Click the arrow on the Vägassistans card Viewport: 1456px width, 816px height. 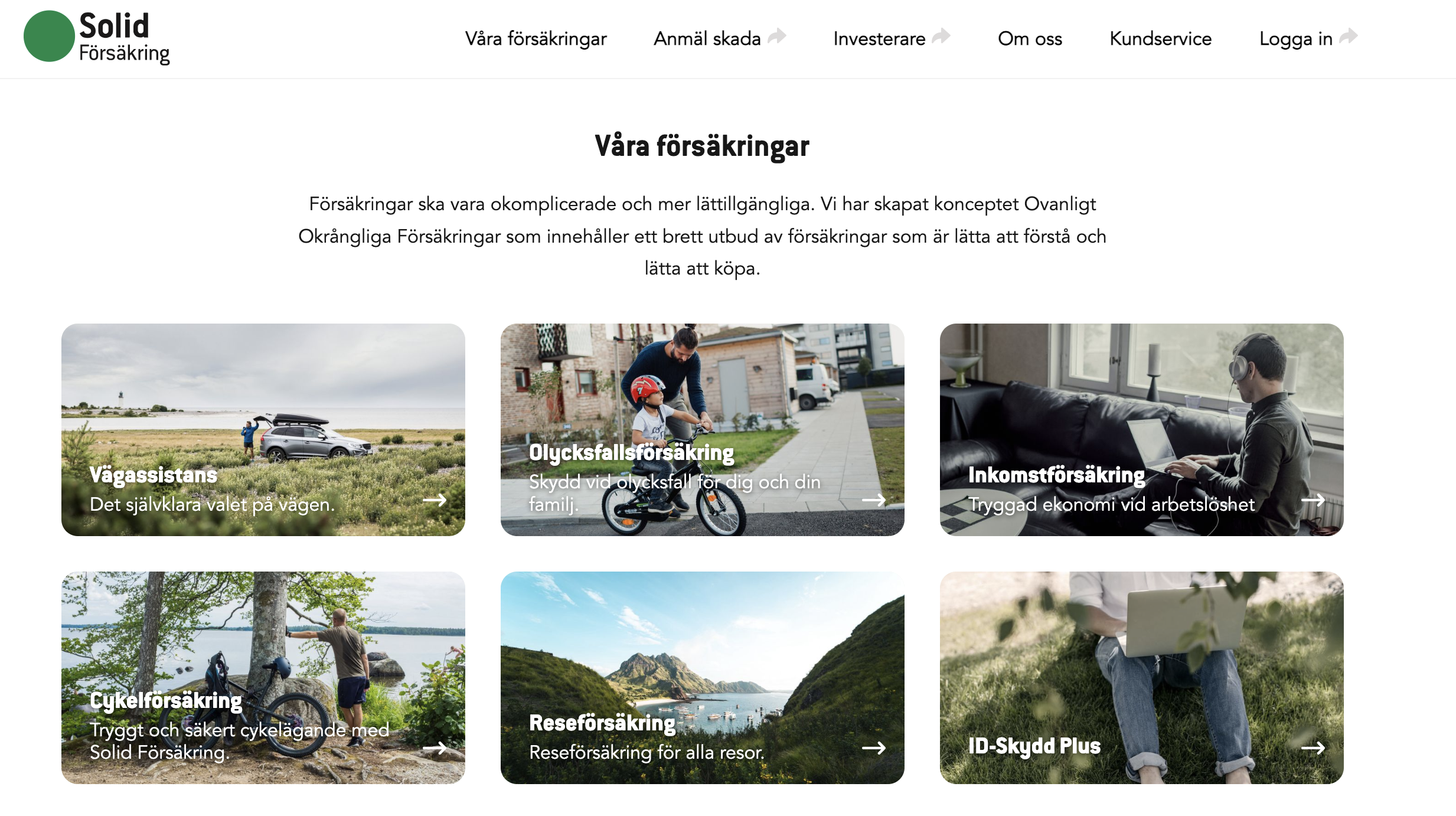435,500
